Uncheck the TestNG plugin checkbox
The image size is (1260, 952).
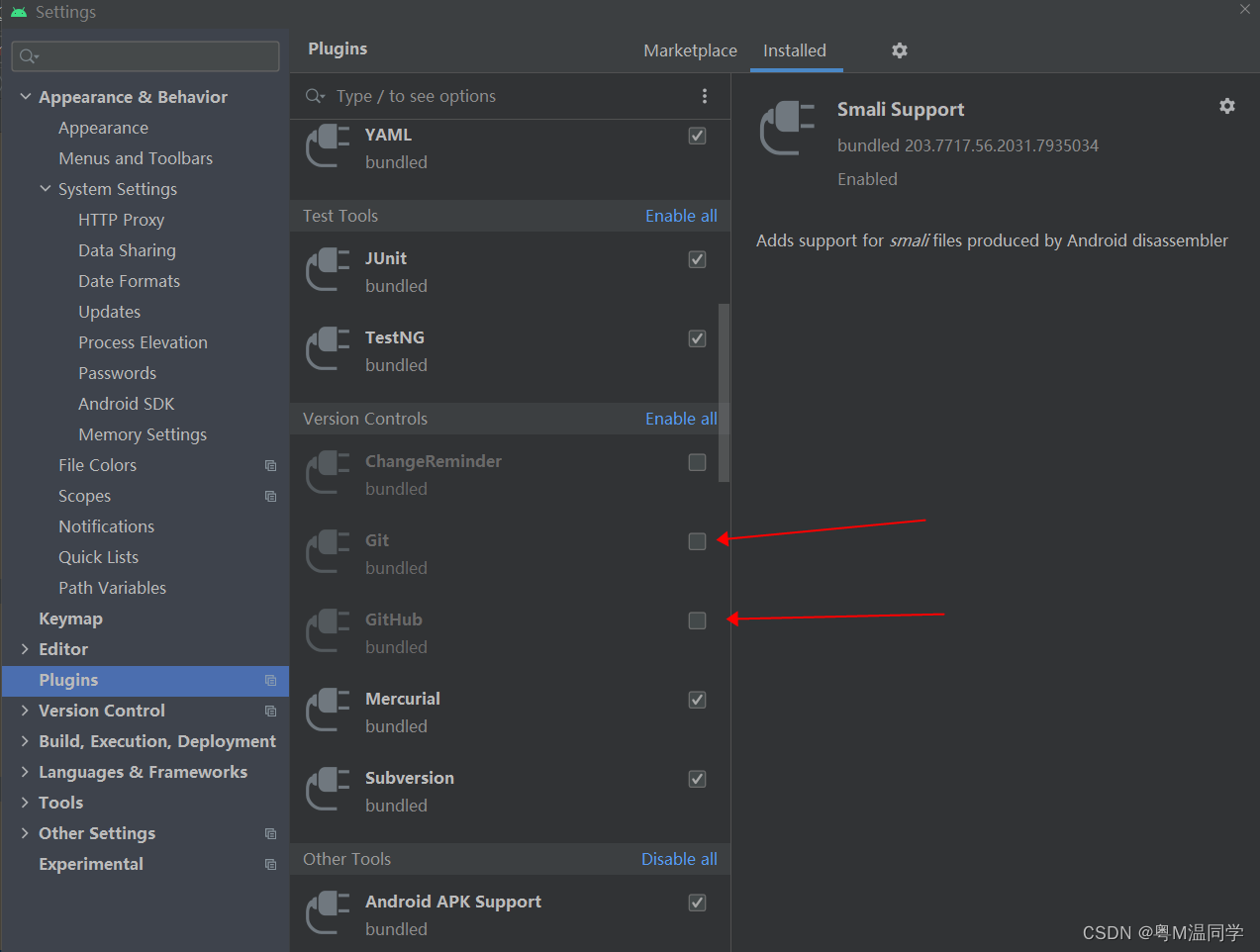pyautogui.click(x=697, y=338)
